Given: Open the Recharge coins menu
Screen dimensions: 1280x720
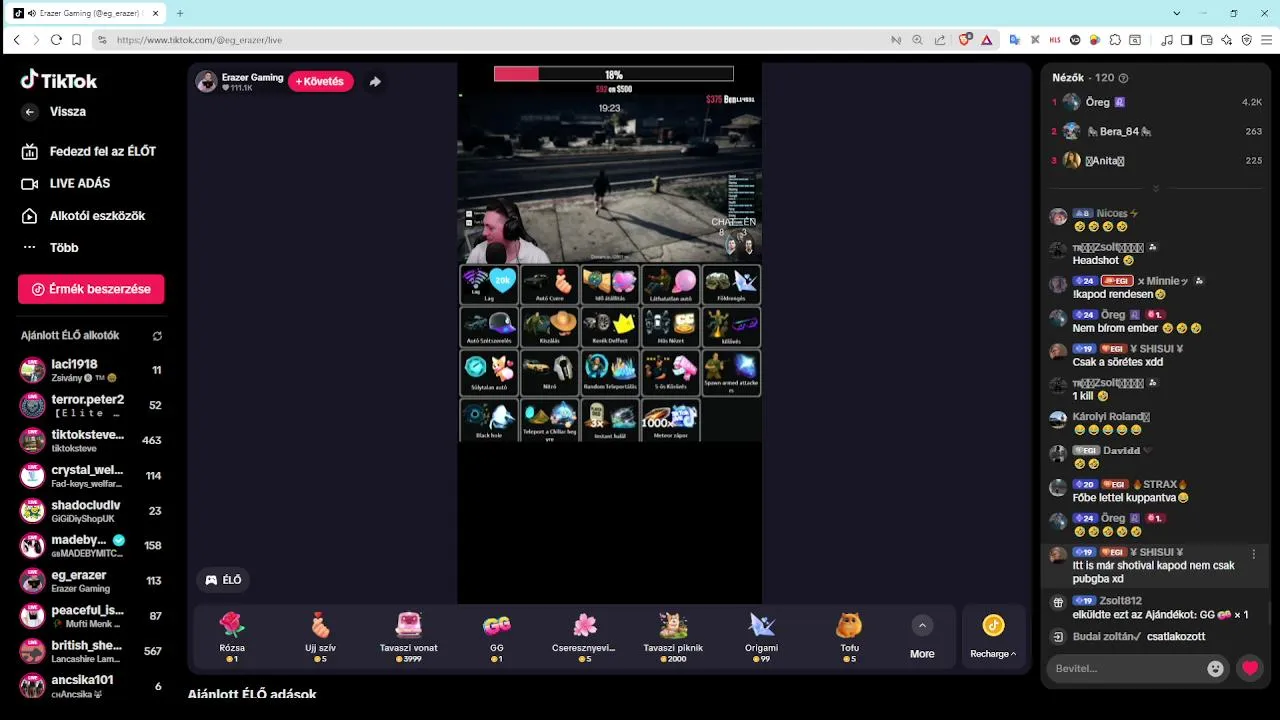Looking at the screenshot, I should 993,638.
